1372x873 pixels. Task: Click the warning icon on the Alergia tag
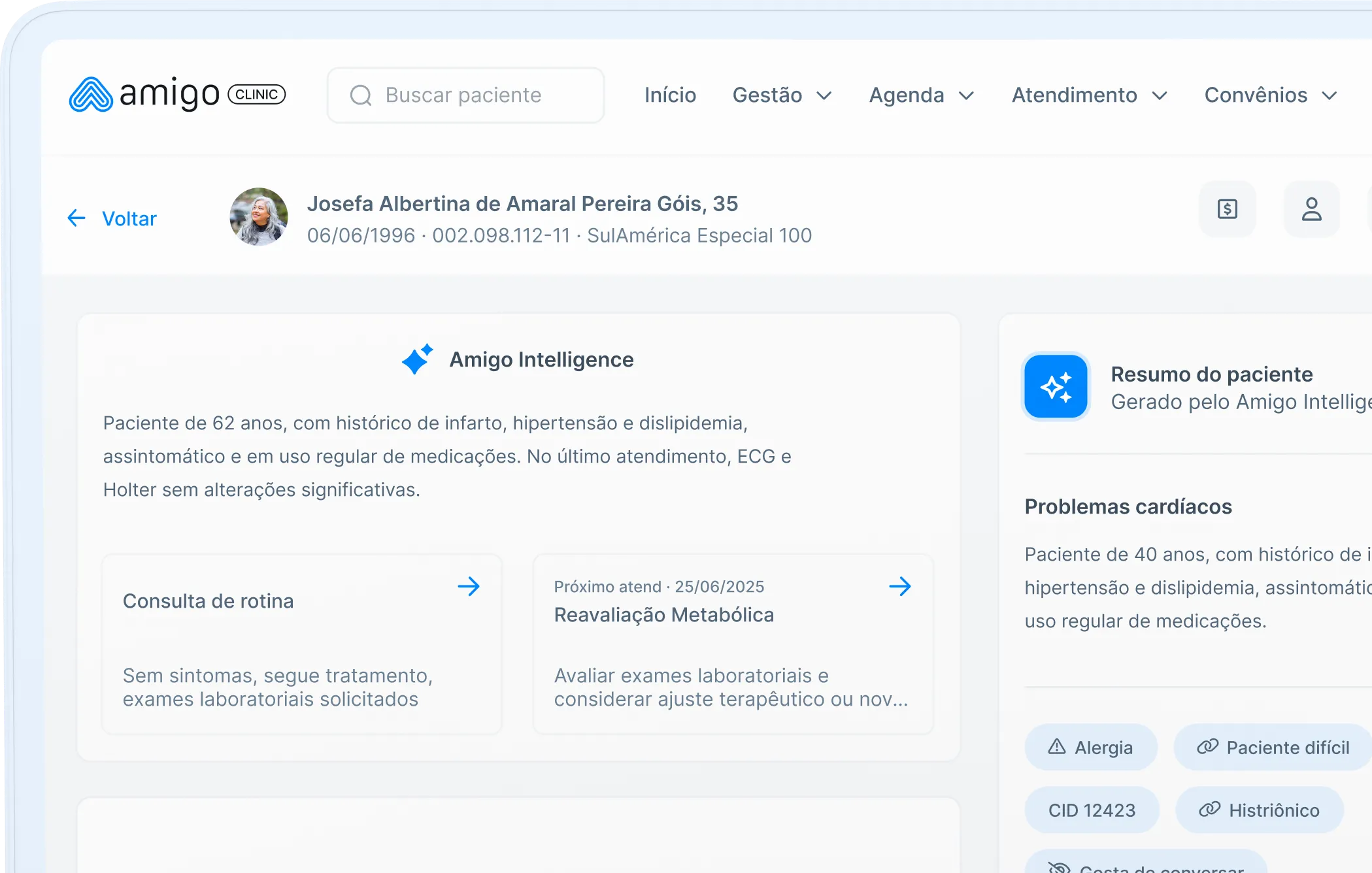tap(1058, 747)
